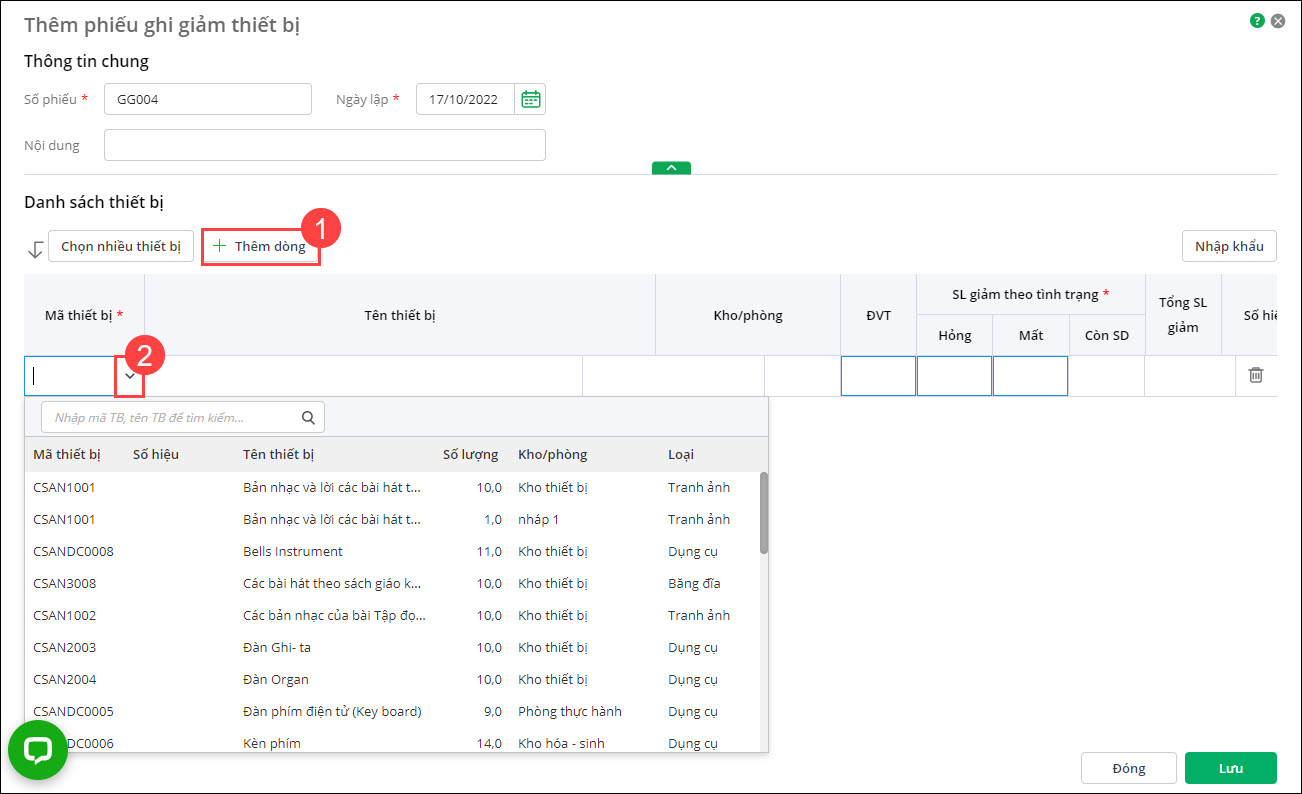Click the Hỏng quantity cell
The image size is (1302, 794).
(x=954, y=376)
